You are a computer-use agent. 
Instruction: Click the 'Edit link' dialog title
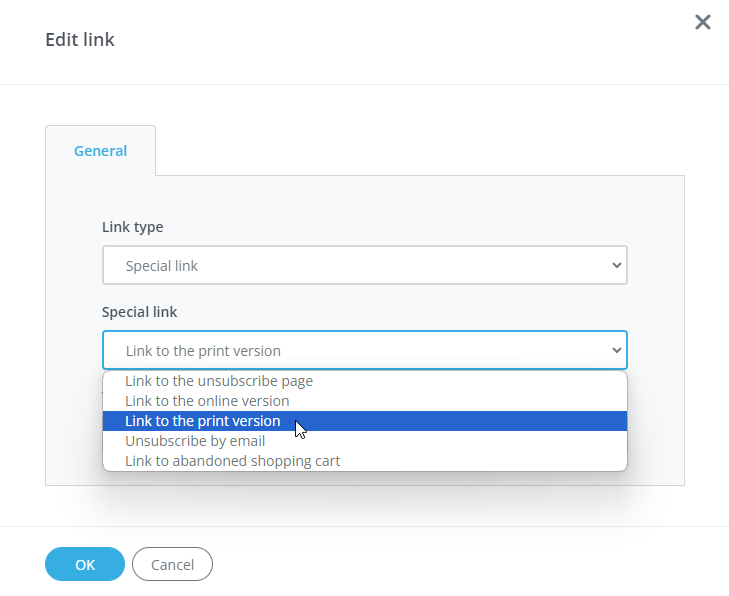click(80, 40)
